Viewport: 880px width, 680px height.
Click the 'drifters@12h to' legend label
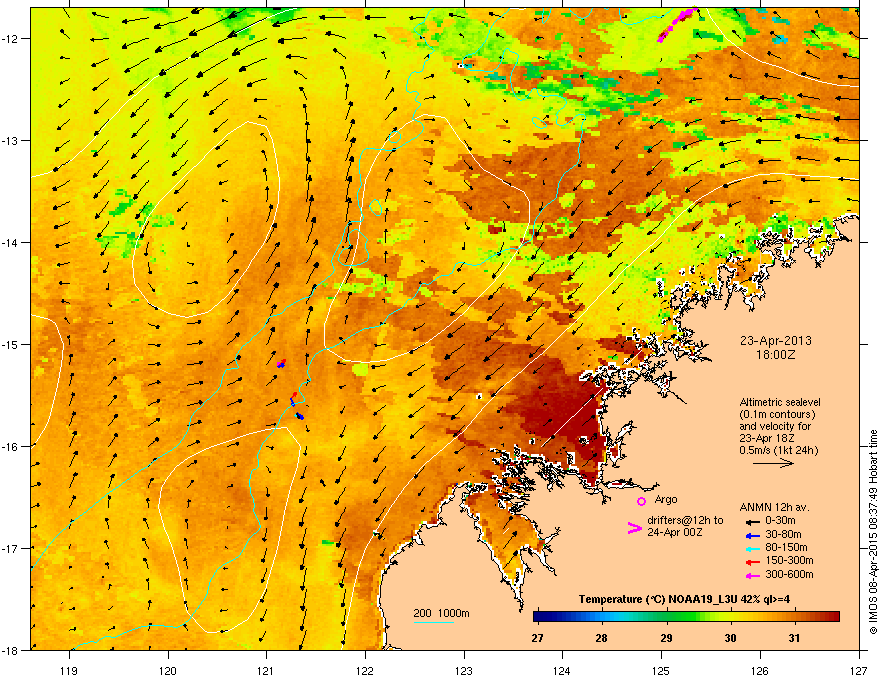point(685,521)
